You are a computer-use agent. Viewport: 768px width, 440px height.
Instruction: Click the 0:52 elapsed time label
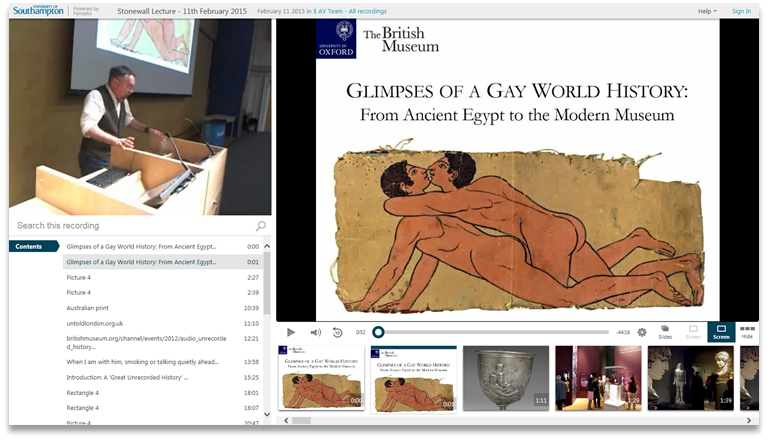[360, 332]
